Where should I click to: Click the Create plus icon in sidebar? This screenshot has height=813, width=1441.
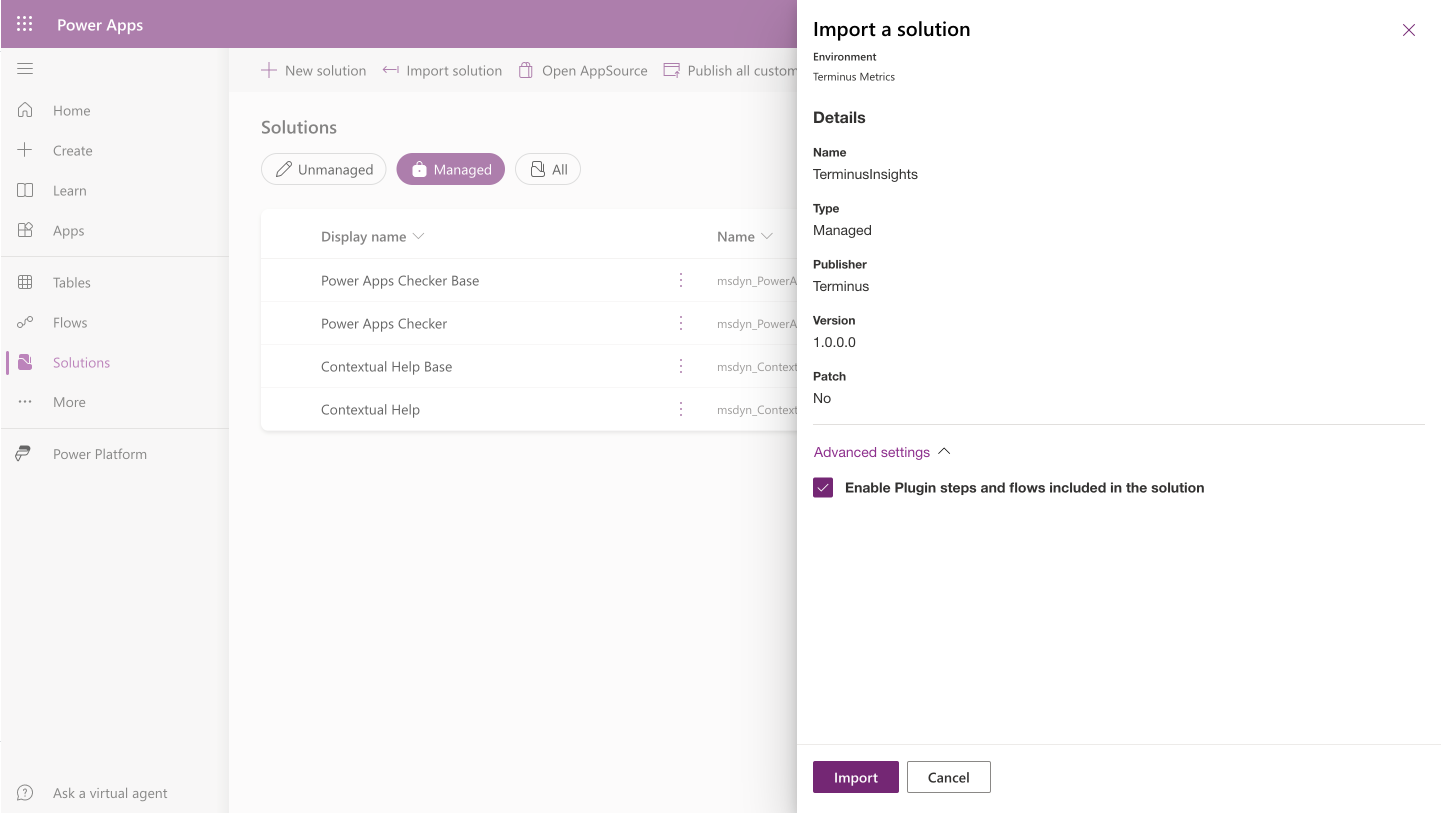point(25,150)
